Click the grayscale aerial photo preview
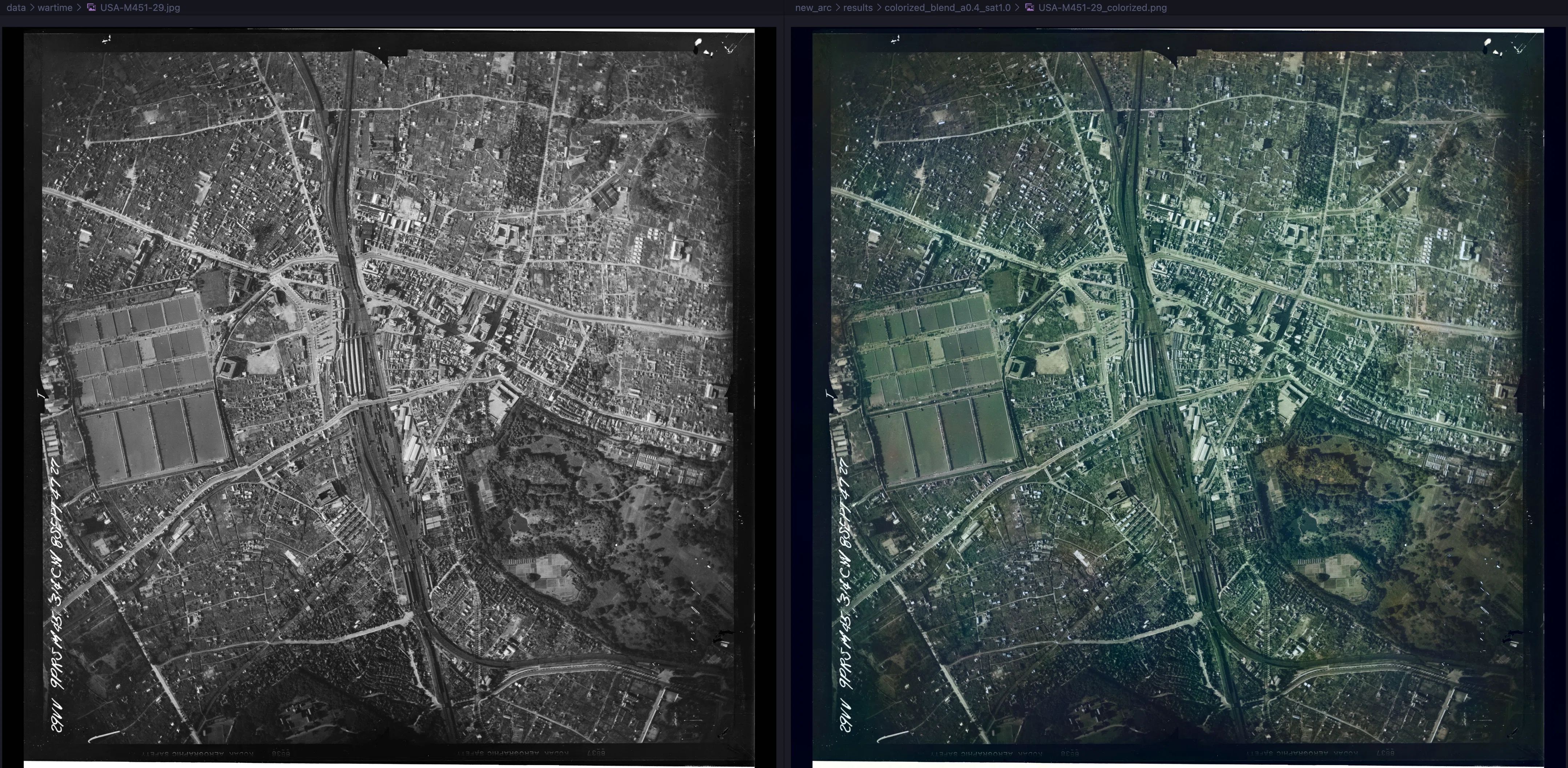This screenshot has width=1568, height=768. tap(389, 397)
